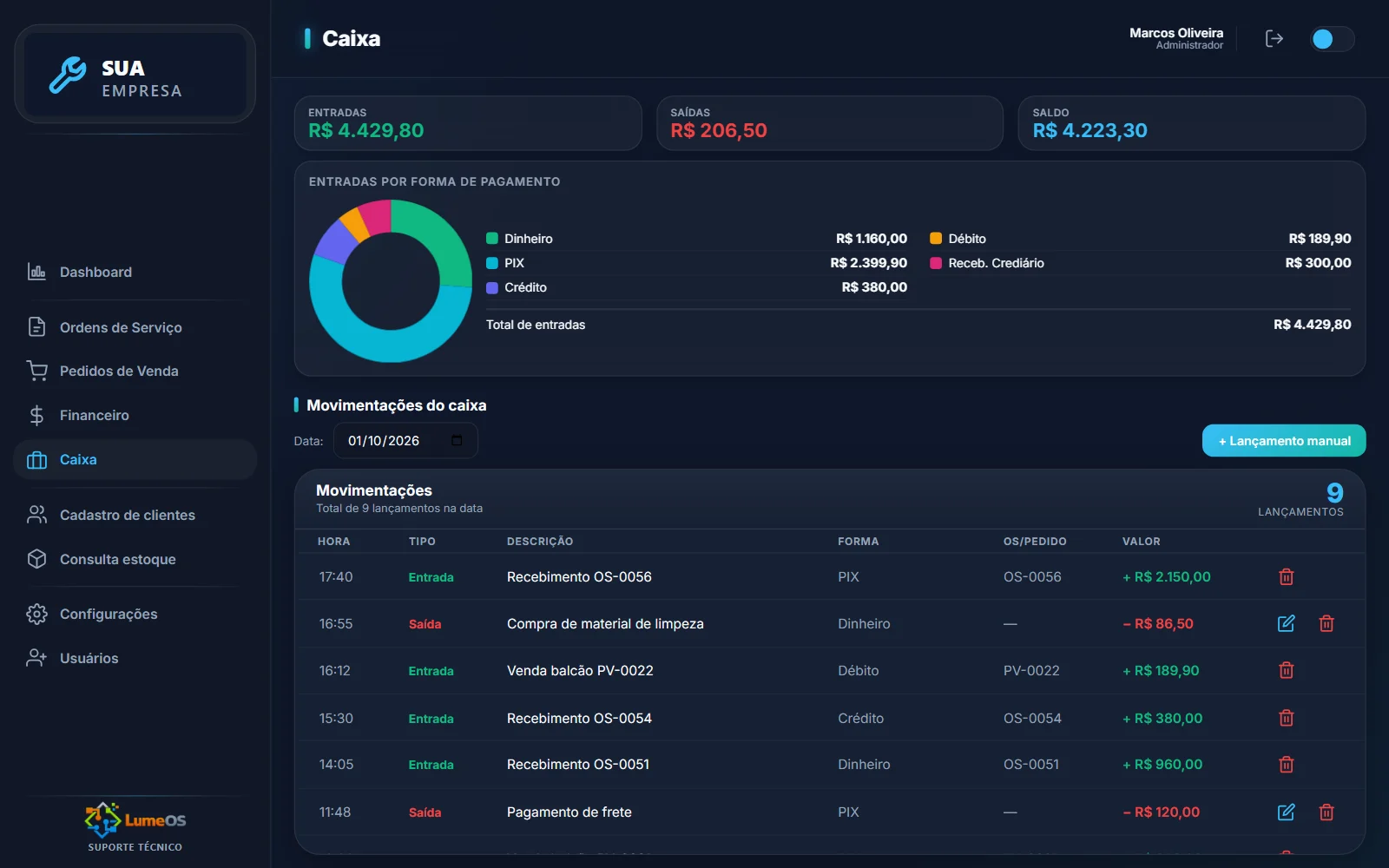1389x868 pixels.
Task: Delete the Recebimento OS-0054 entry
Action: click(x=1287, y=718)
